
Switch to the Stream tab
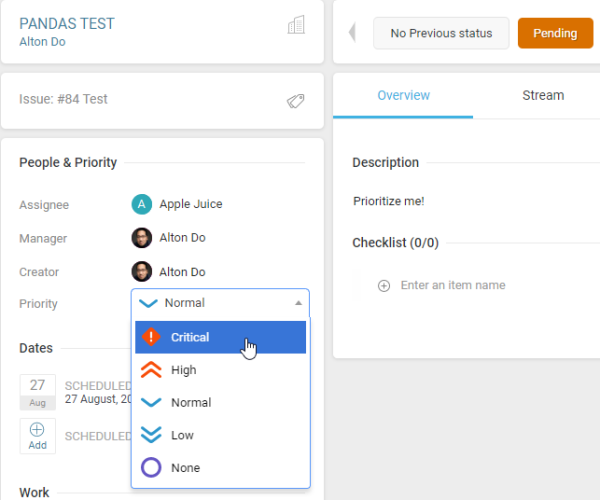[543, 96]
